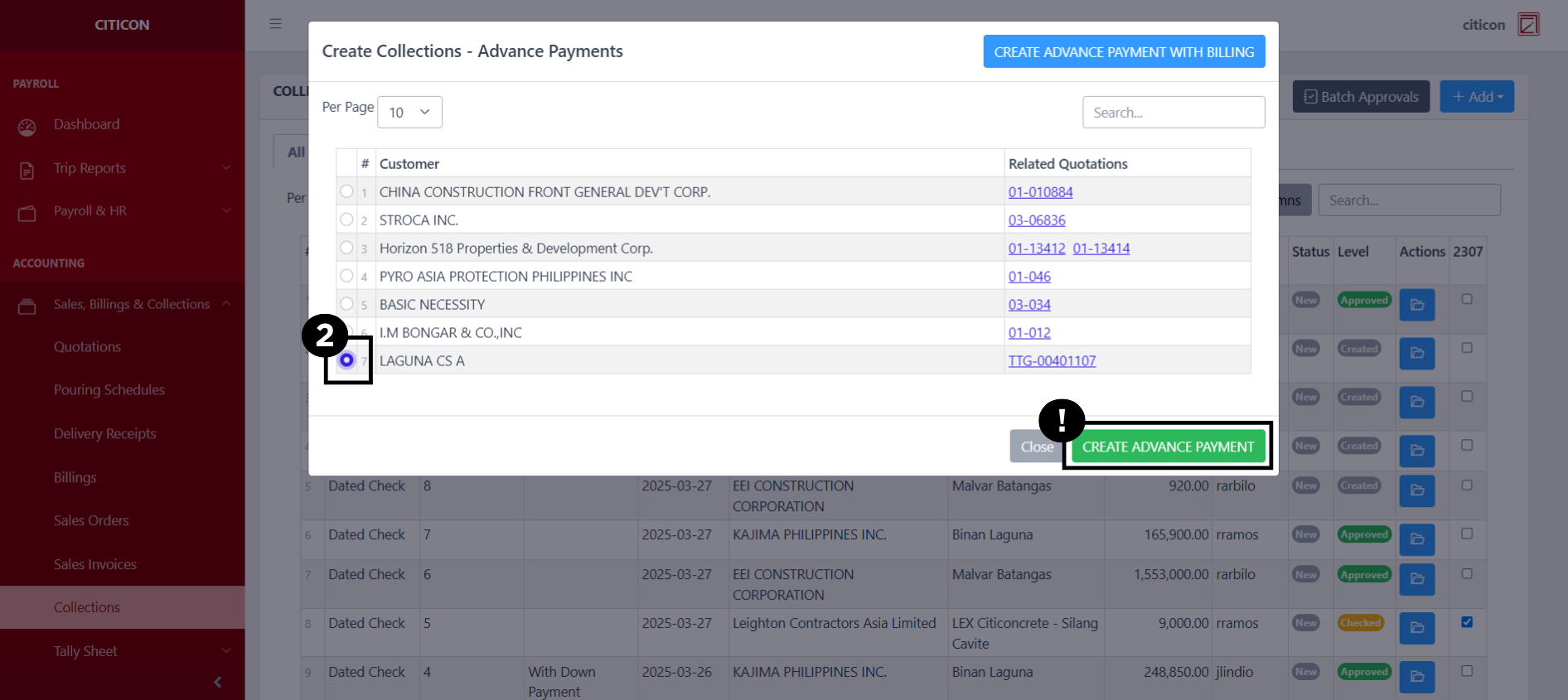This screenshot has height=700, width=1568.
Task: Collapse the sidebar with the arrow icon
Action: tap(217, 682)
